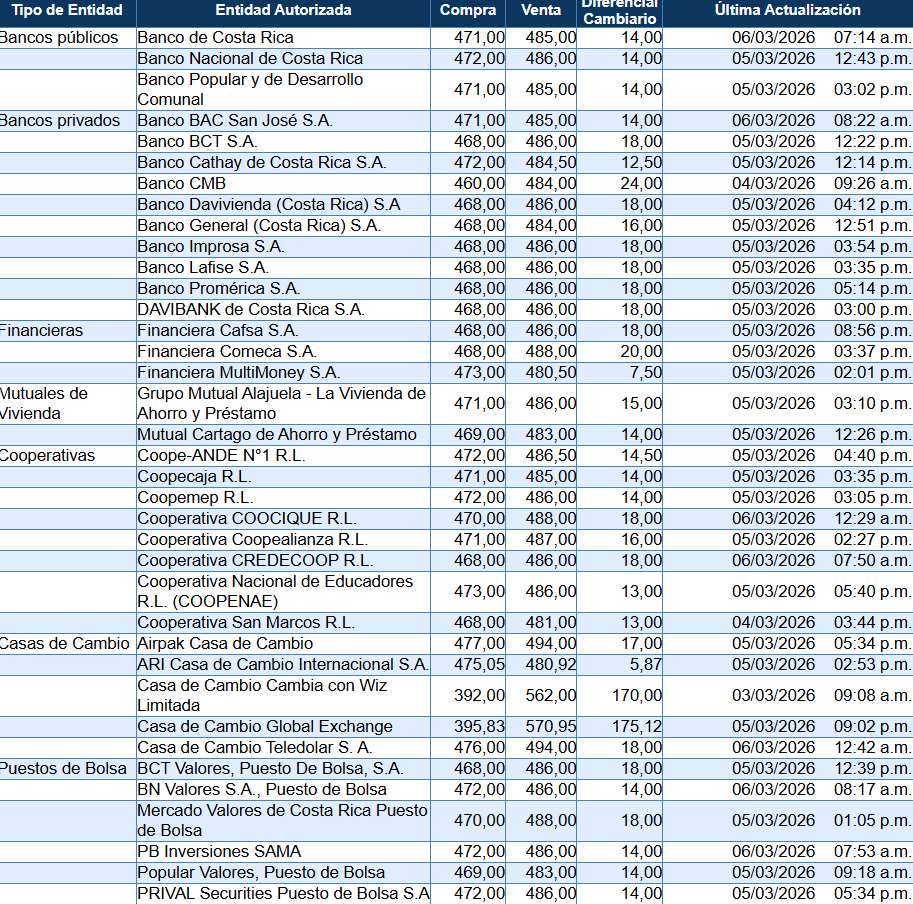Select the Banco CMB row name
Viewport: 913px width, 904px height.
tap(181, 183)
